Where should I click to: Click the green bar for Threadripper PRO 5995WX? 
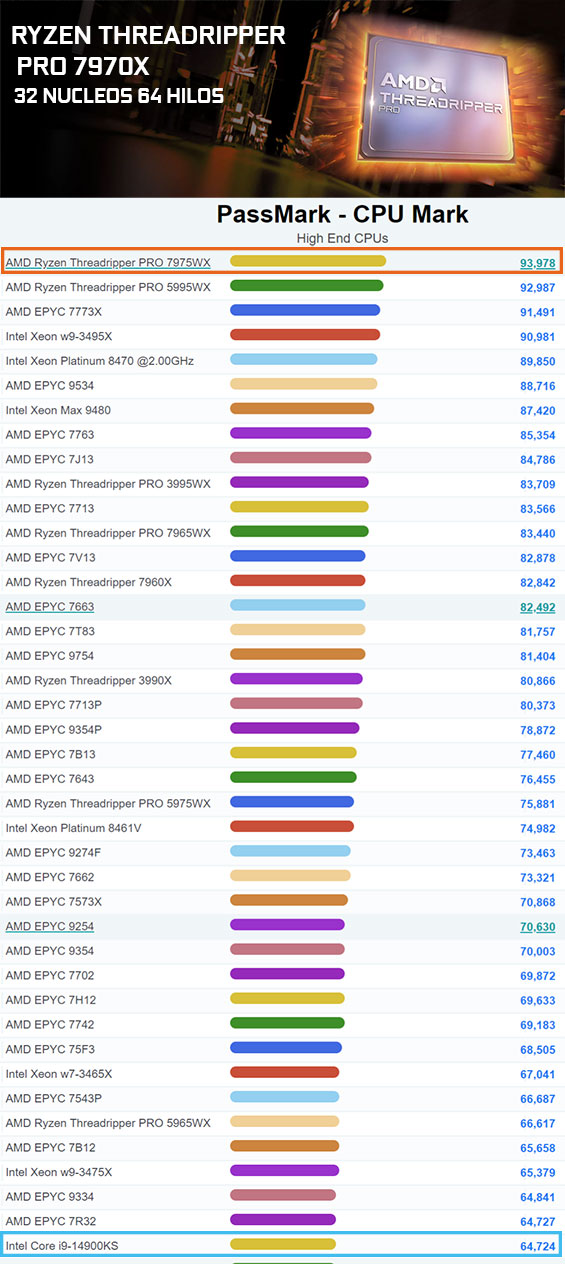(307, 286)
